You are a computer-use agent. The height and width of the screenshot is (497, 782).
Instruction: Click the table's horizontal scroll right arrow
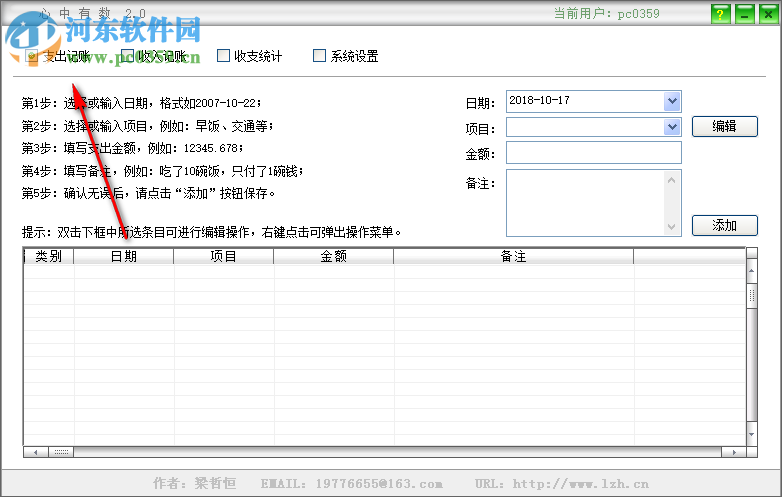click(x=734, y=452)
